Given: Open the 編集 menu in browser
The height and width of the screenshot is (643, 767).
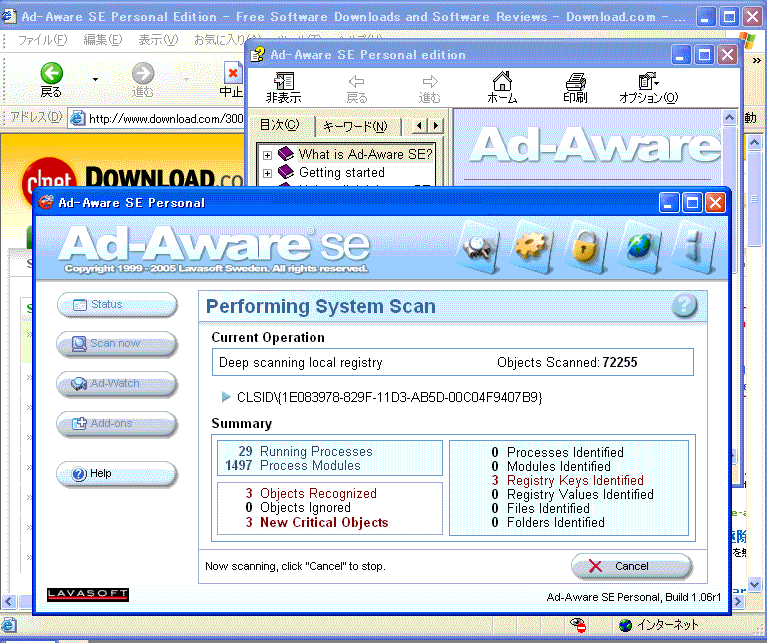Looking at the screenshot, I should (x=102, y=40).
